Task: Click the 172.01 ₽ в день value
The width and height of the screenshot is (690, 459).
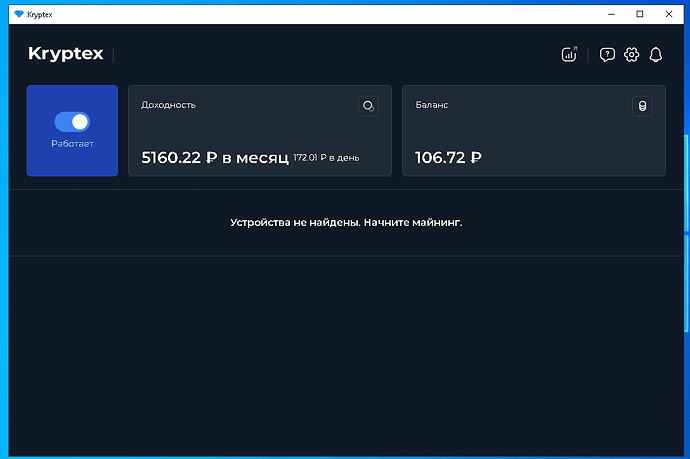Action: 326,158
